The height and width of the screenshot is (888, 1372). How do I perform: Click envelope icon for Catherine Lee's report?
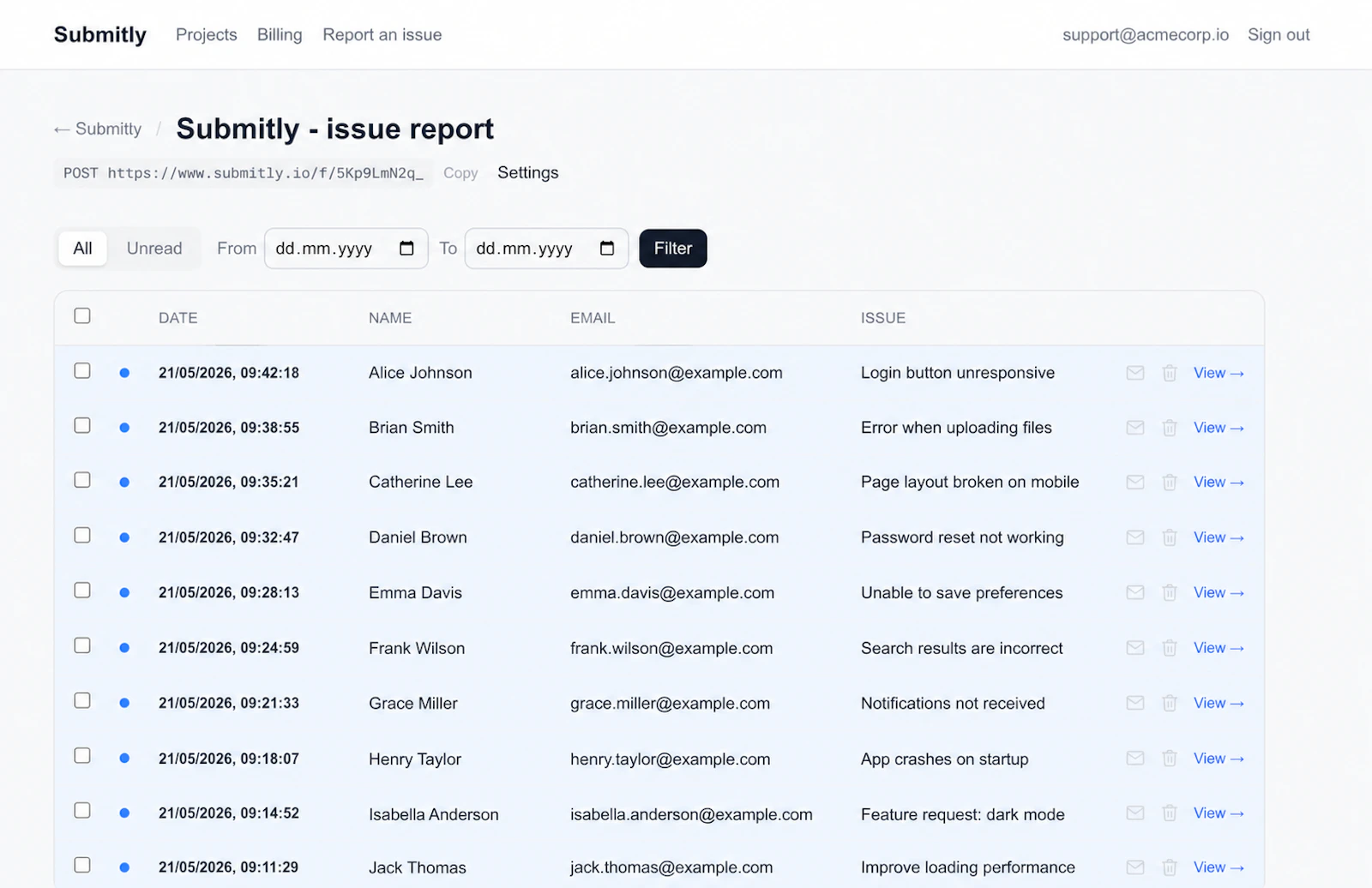(1135, 482)
